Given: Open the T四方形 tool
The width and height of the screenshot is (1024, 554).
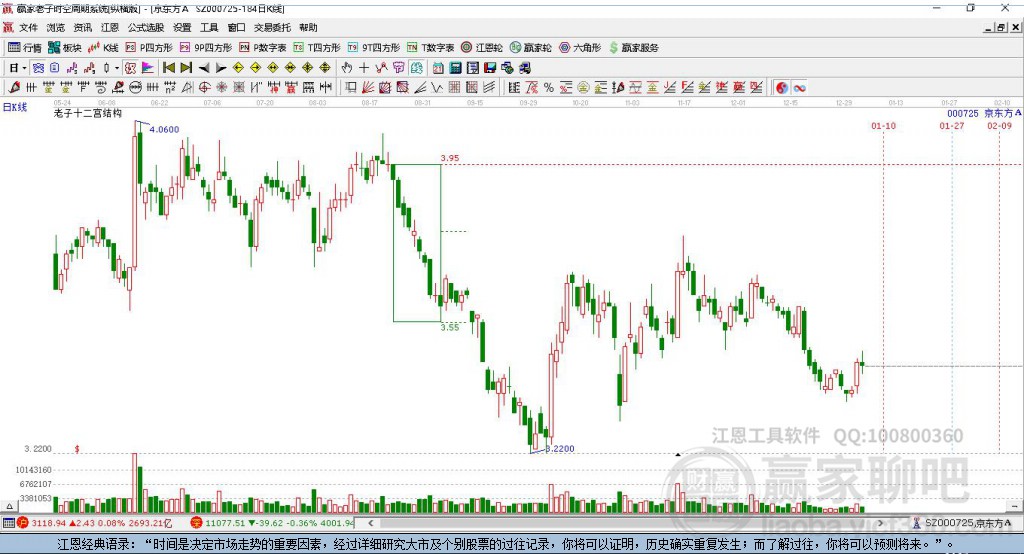Looking at the screenshot, I should [317, 48].
